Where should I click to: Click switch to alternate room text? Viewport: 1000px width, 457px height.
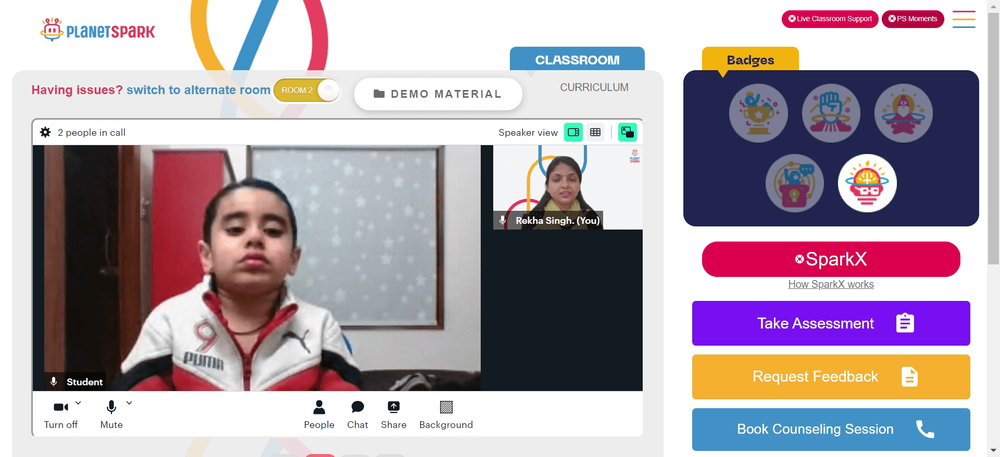pos(198,90)
